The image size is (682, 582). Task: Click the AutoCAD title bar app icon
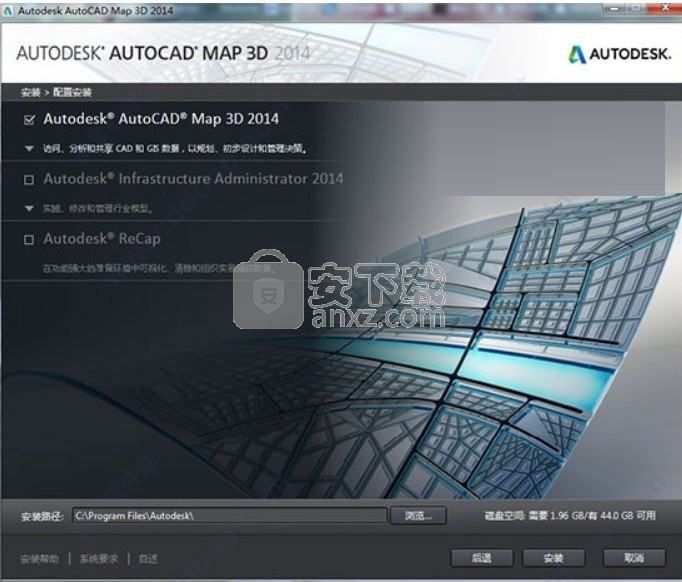coord(8,11)
